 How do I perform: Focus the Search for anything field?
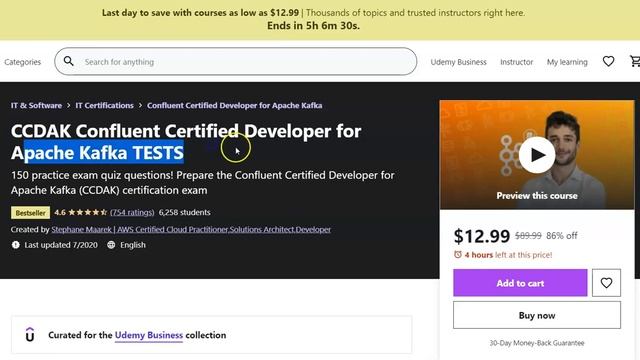[x=236, y=61]
